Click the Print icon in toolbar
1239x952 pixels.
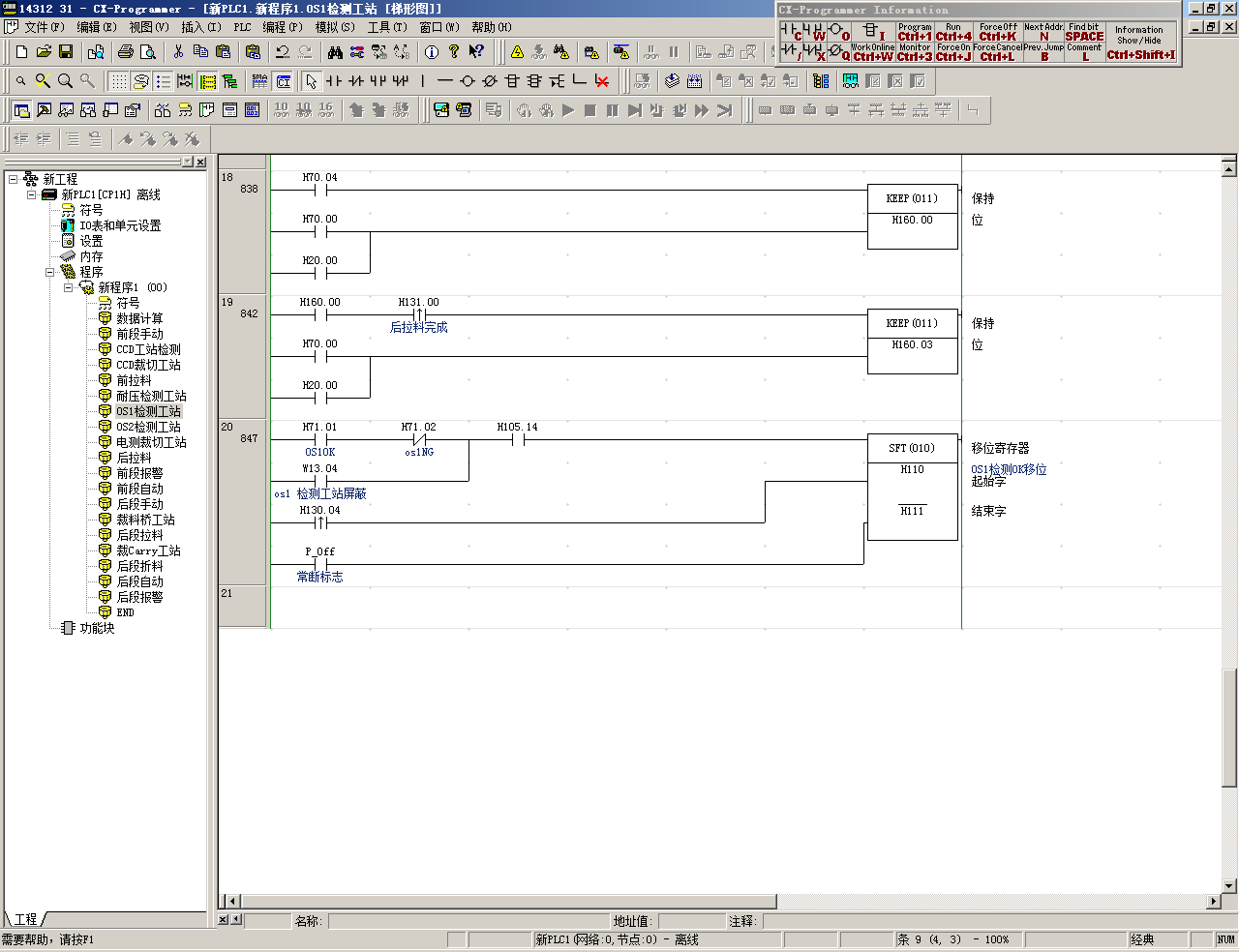point(125,51)
